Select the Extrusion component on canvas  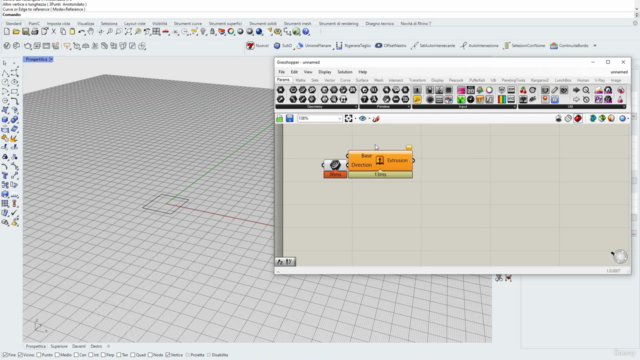click(380, 161)
